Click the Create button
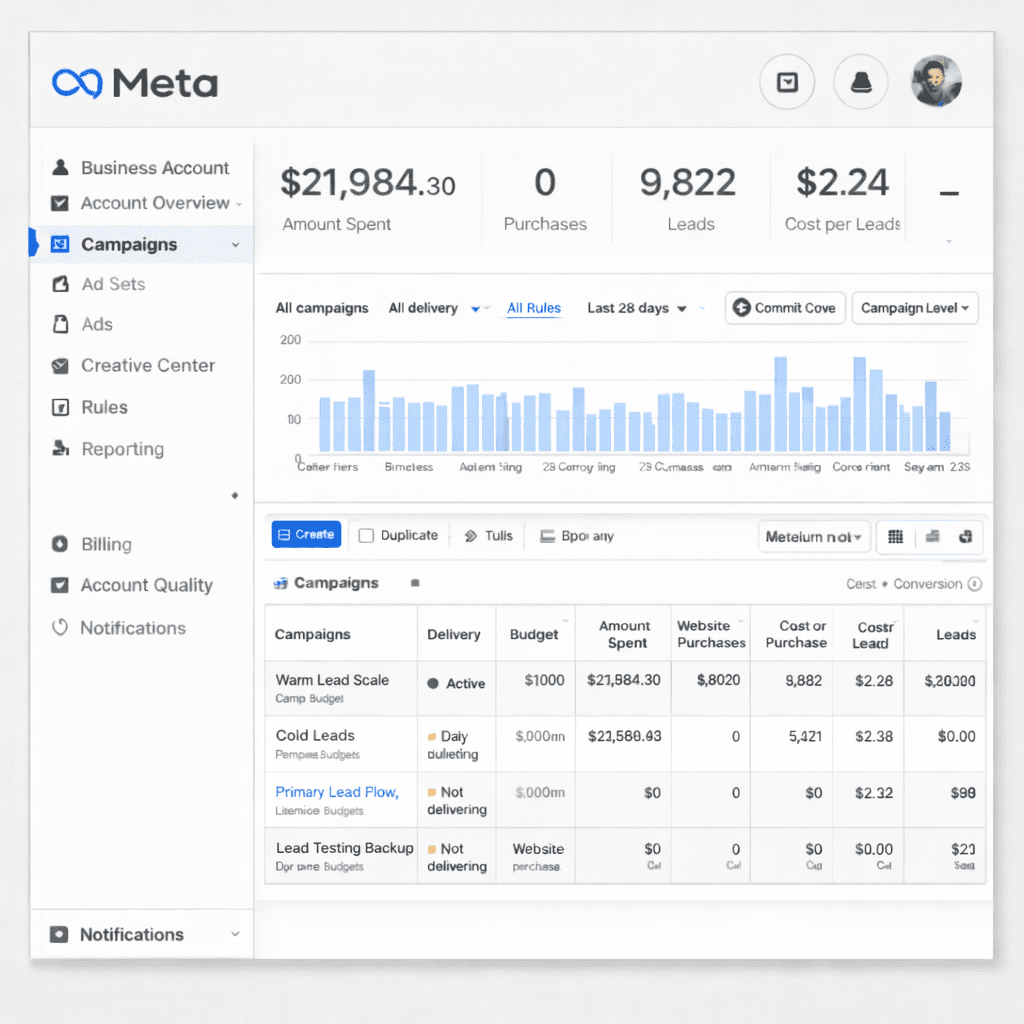The width and height of the screenshot is (1024, 1024). 306,534
